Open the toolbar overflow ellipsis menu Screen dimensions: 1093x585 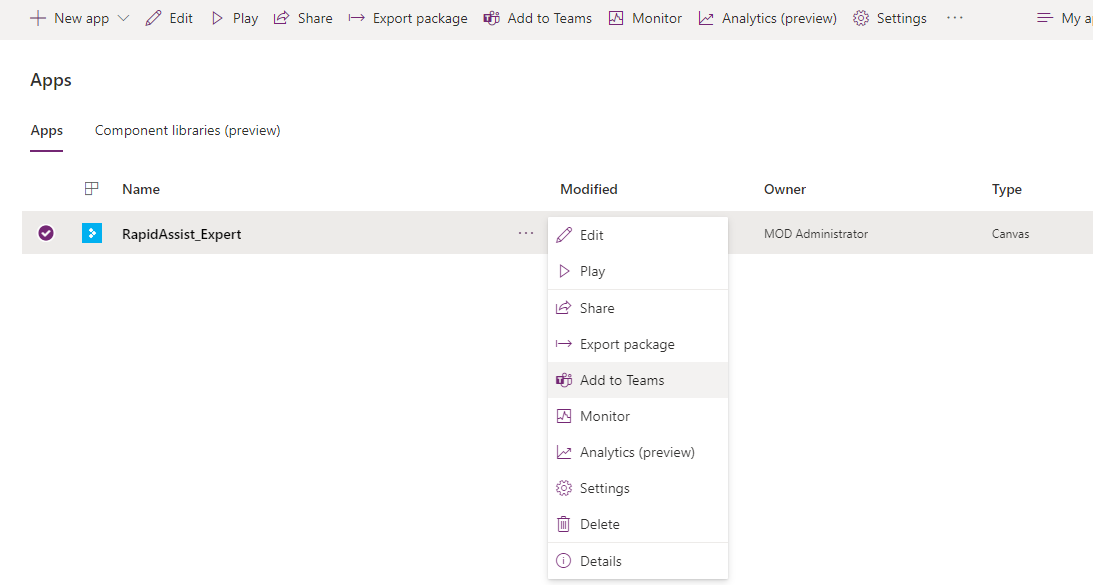tap(955, 18)
